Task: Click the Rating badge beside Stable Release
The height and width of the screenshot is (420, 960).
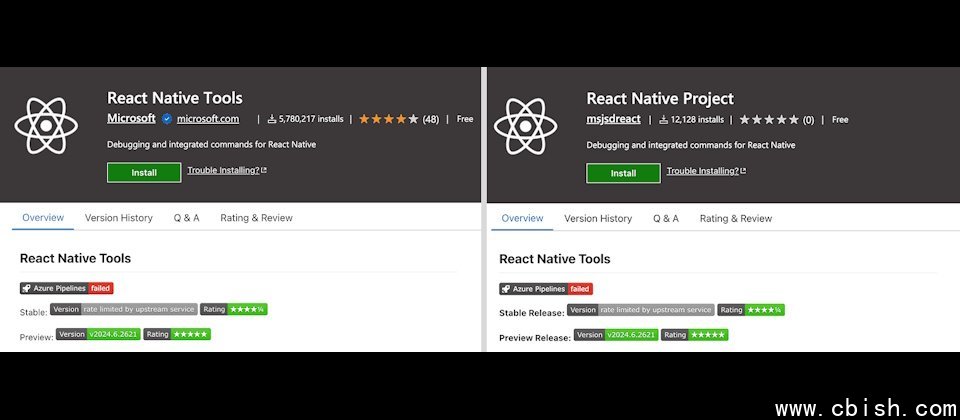Action: pyautogui.click(x=750, y=310)
